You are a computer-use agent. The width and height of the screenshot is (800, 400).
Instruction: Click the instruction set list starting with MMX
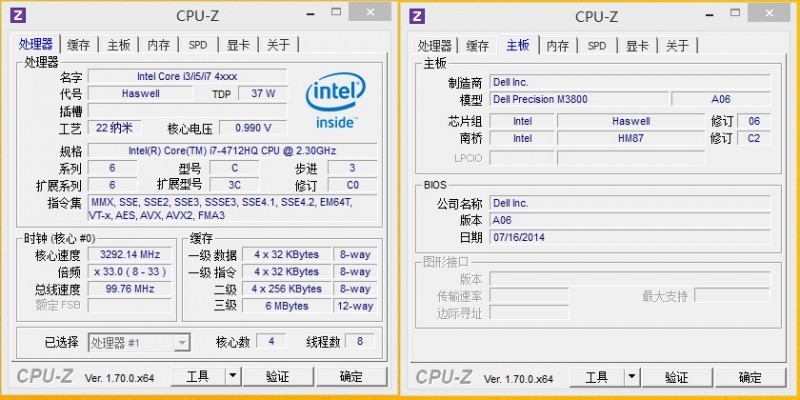[x=232, y=208]
